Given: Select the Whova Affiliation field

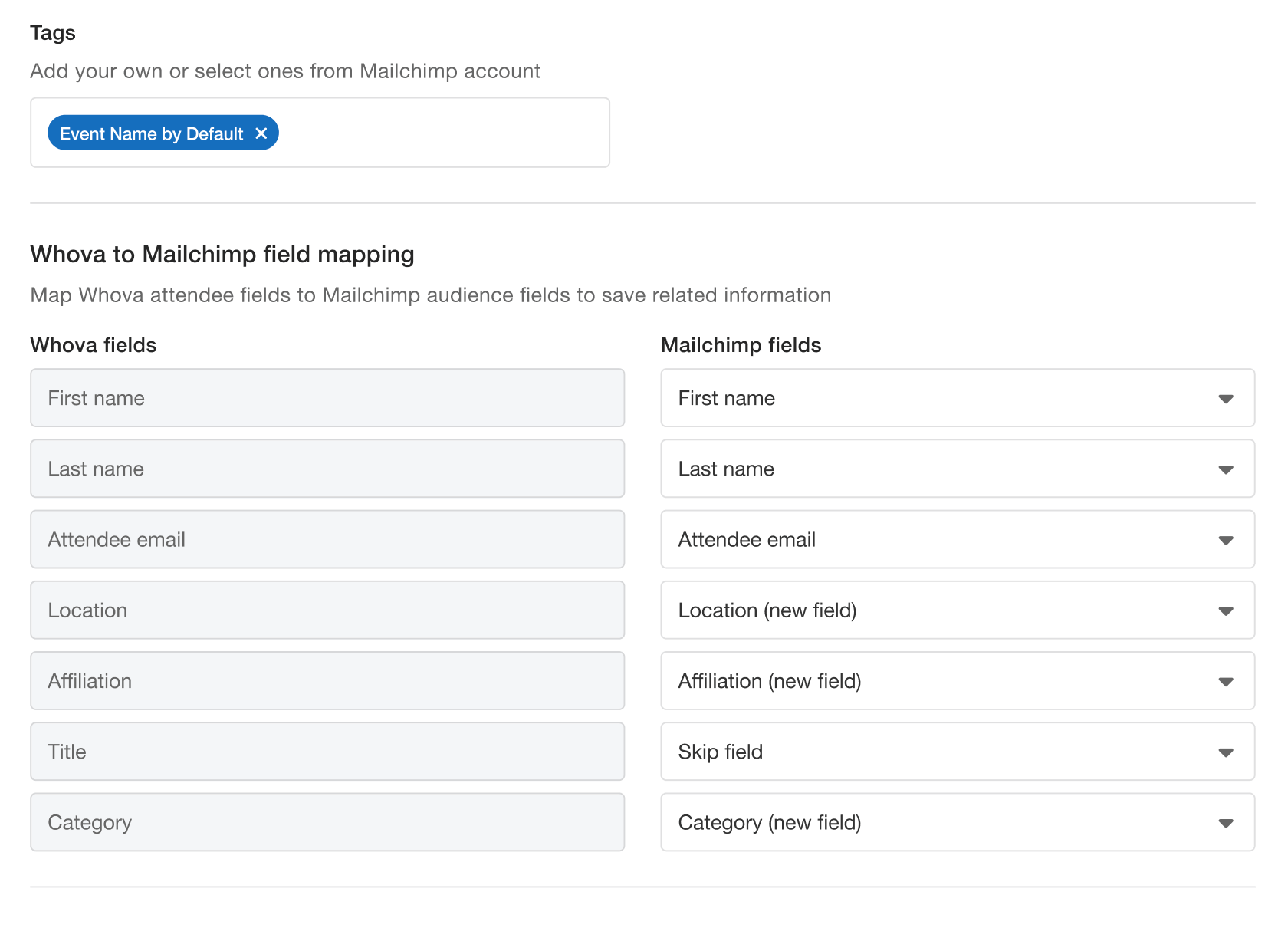Looking at the screenshot, I should (x=327, y=681).
